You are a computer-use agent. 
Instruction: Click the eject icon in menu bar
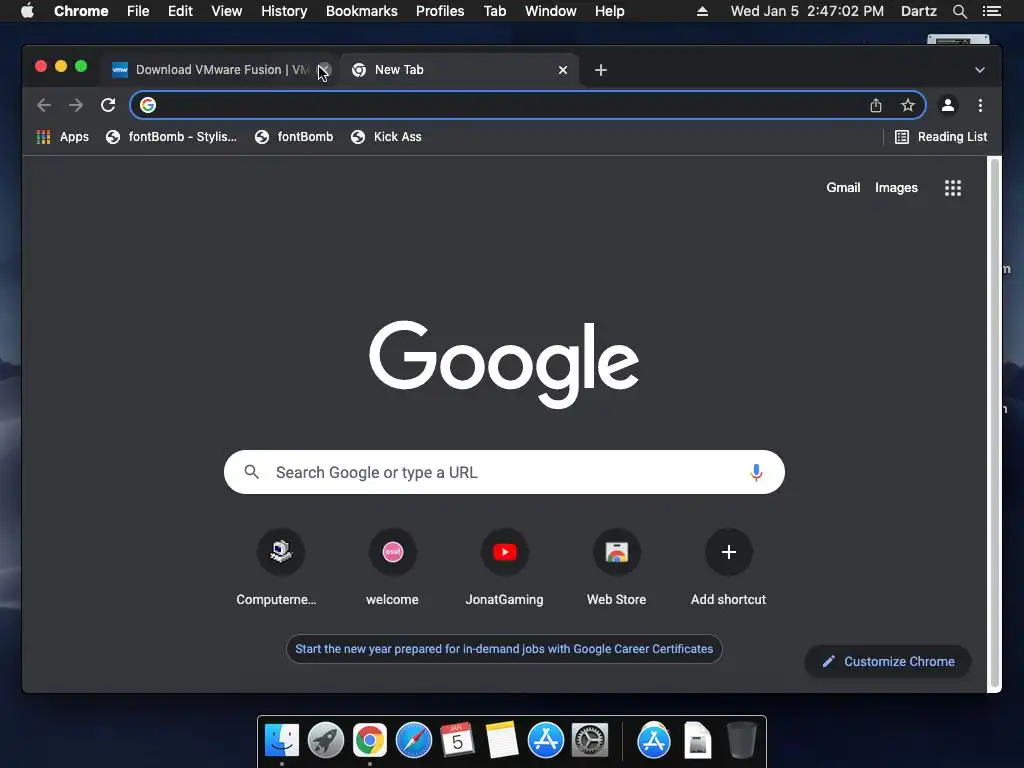(x=702, y=11)
